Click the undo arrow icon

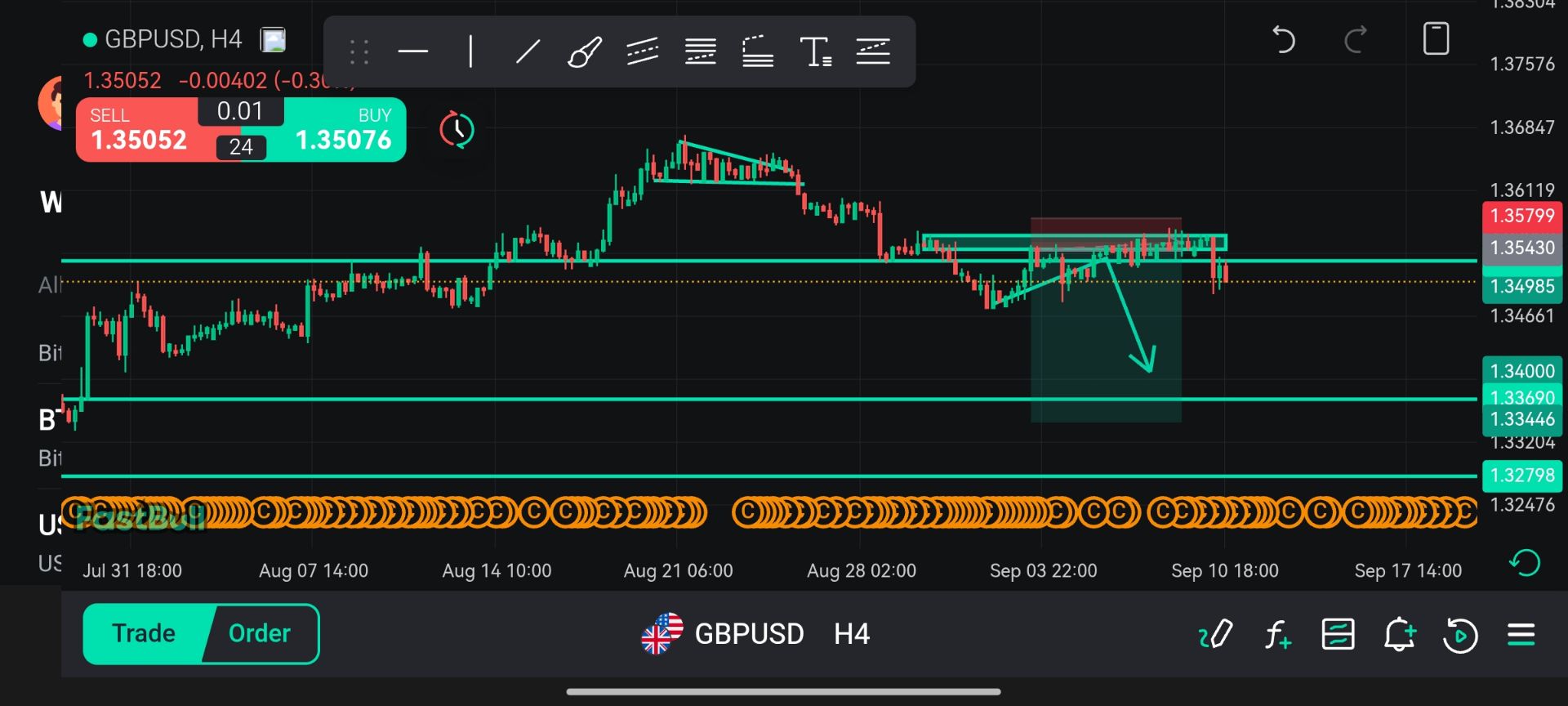coord(1284,38)
